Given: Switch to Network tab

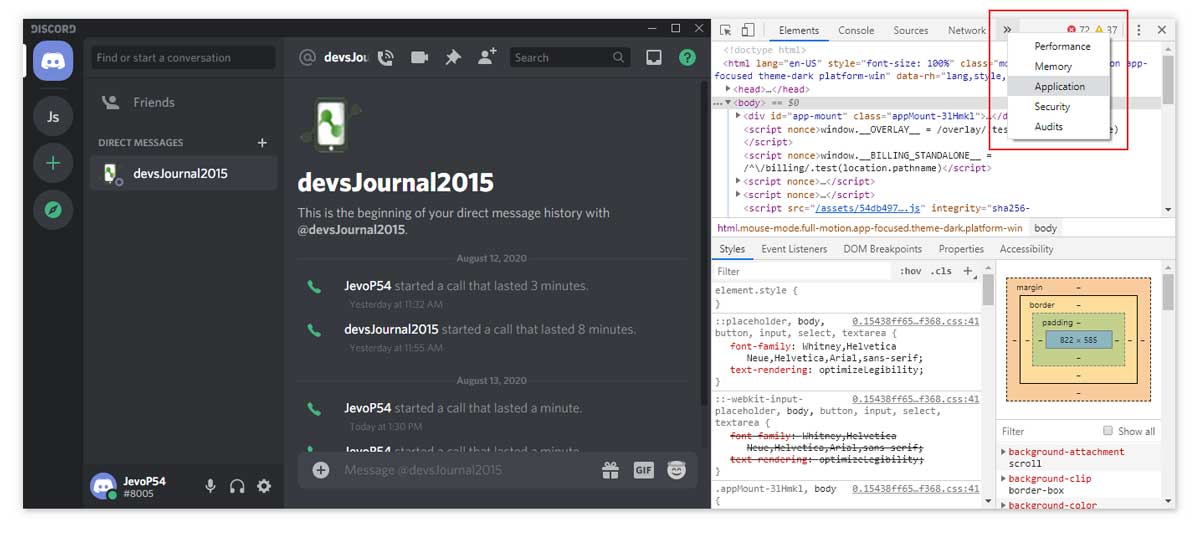Looking at the screenshot, I should [x=966, y=30].
